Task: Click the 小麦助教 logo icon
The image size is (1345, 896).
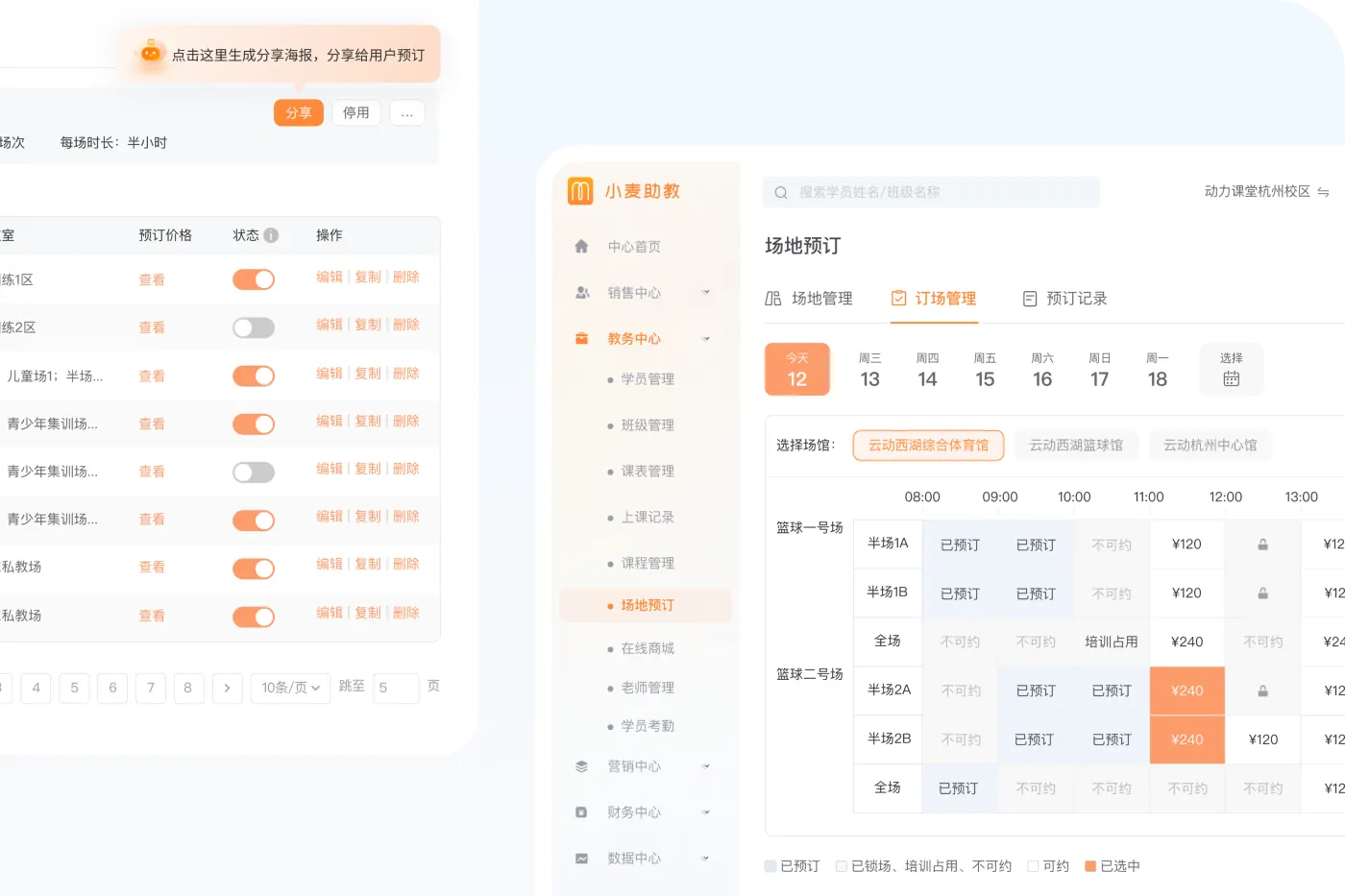Action: coord(580,191)
